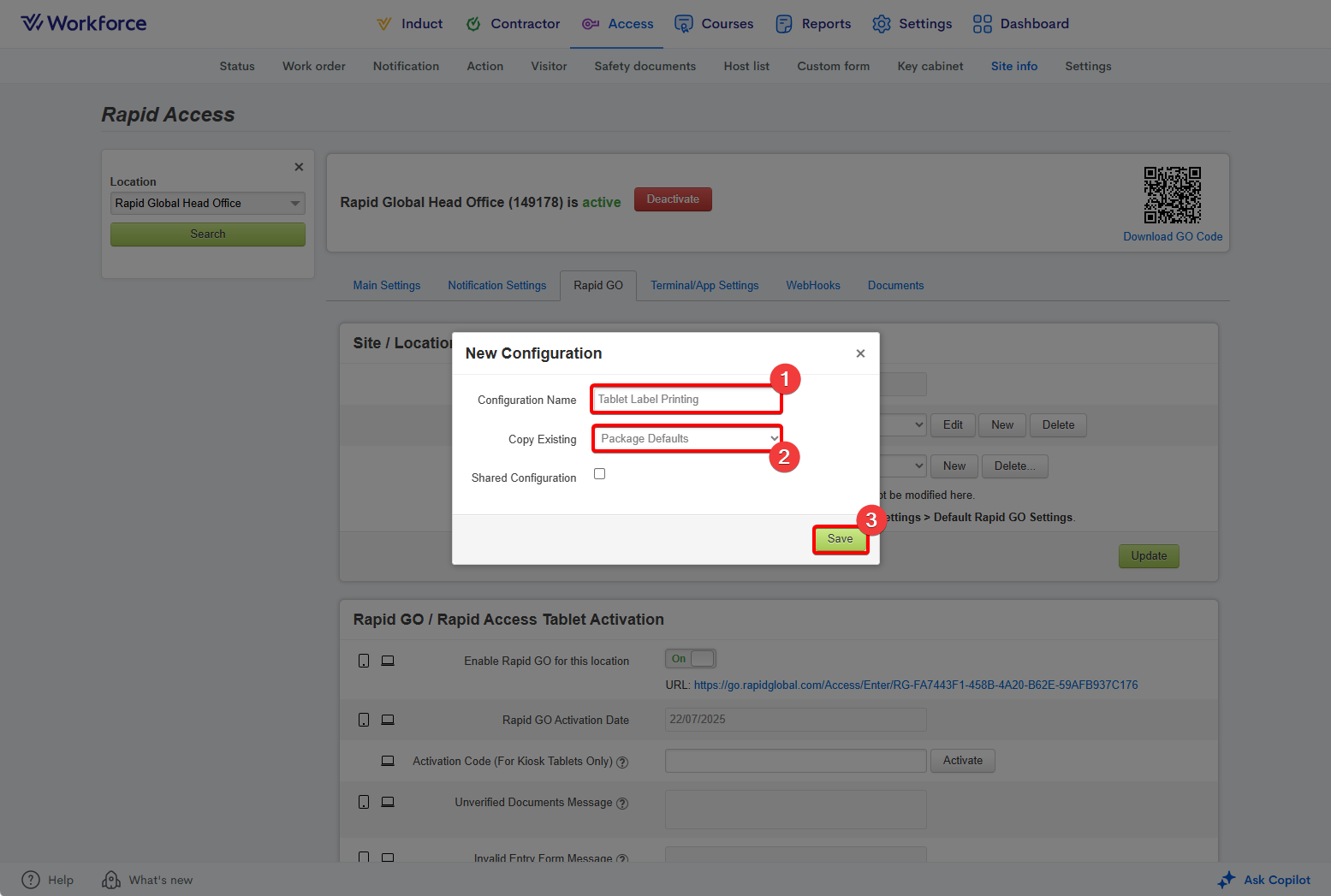Open What's new announcements
The image size is (1331, 896).
(x=147, y=880)
